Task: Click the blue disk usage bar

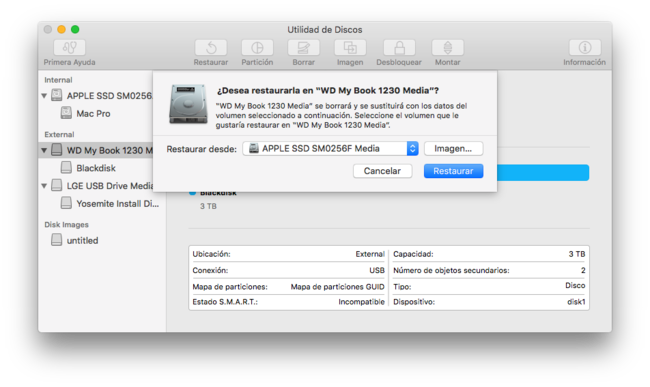Action: click(543, 172)
